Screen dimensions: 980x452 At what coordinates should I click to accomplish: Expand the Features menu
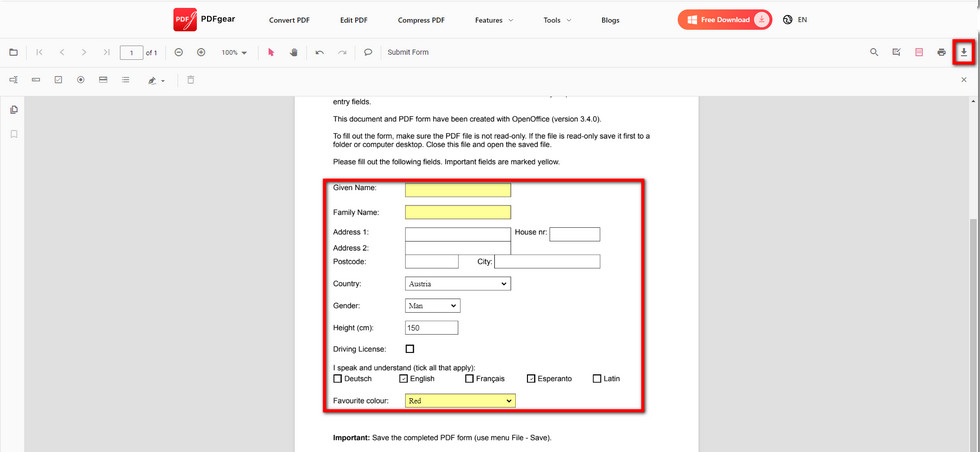point(494,20)
